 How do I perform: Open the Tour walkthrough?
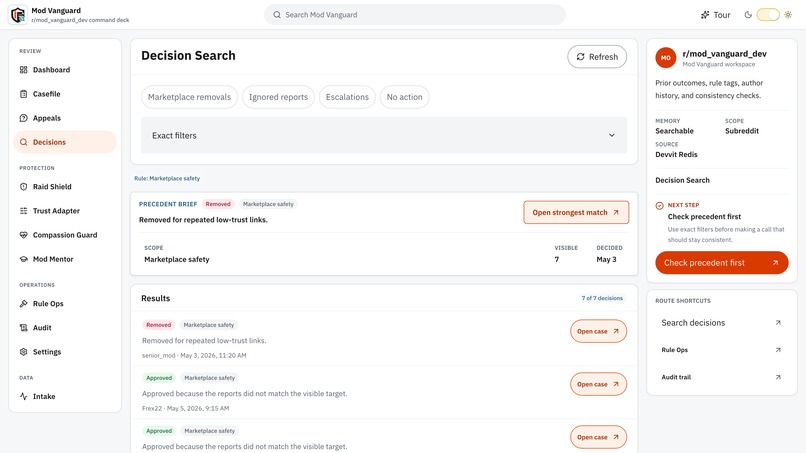[716, 15]
